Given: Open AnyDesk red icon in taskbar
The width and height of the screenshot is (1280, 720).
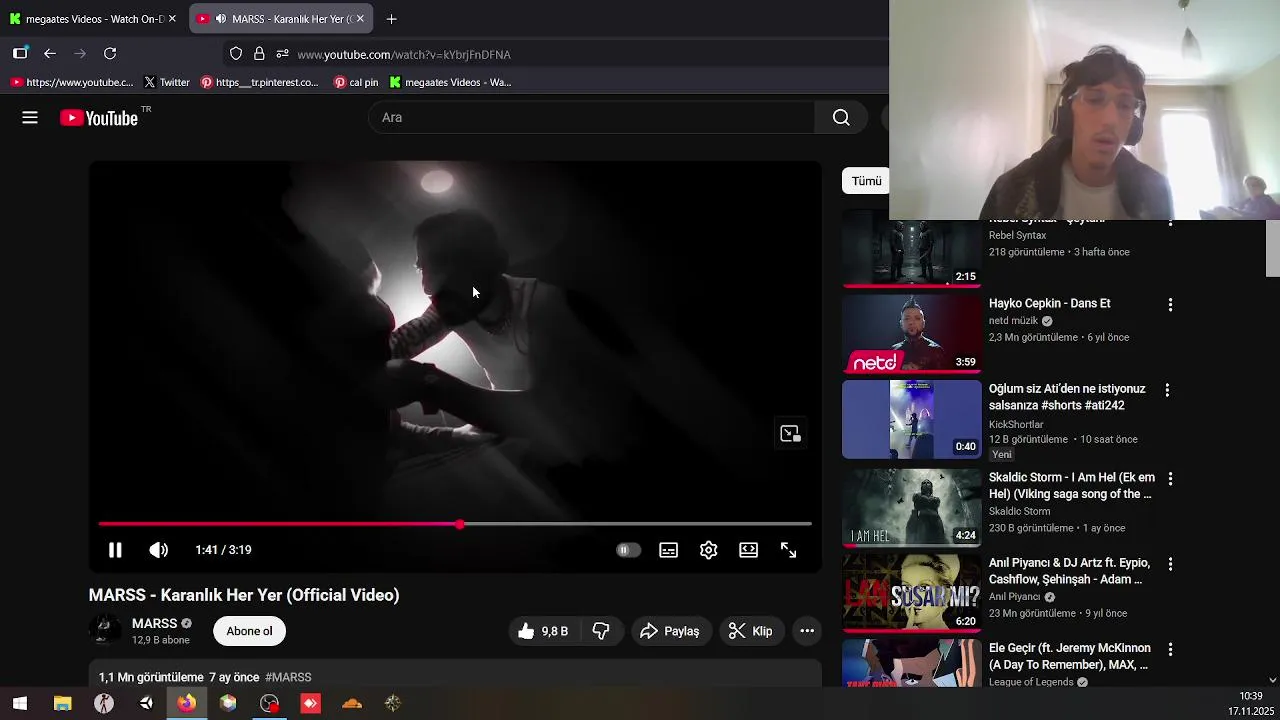Looking at the screenshot, I should pos(310,703).
